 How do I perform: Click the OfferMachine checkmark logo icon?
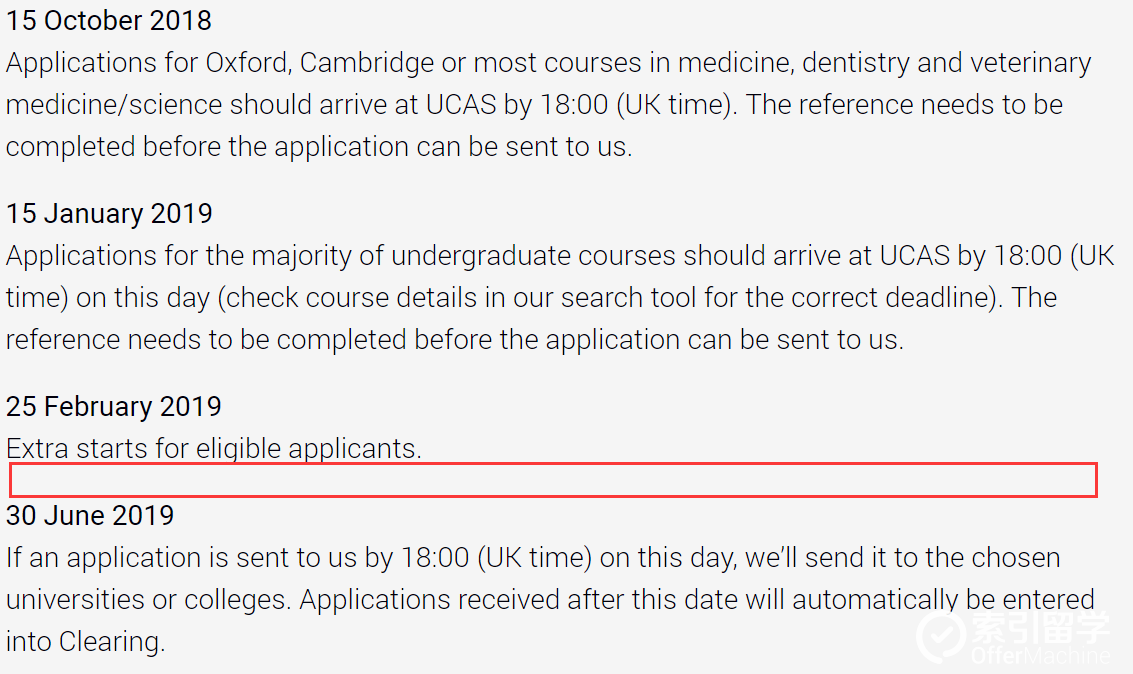coord(942,636)
